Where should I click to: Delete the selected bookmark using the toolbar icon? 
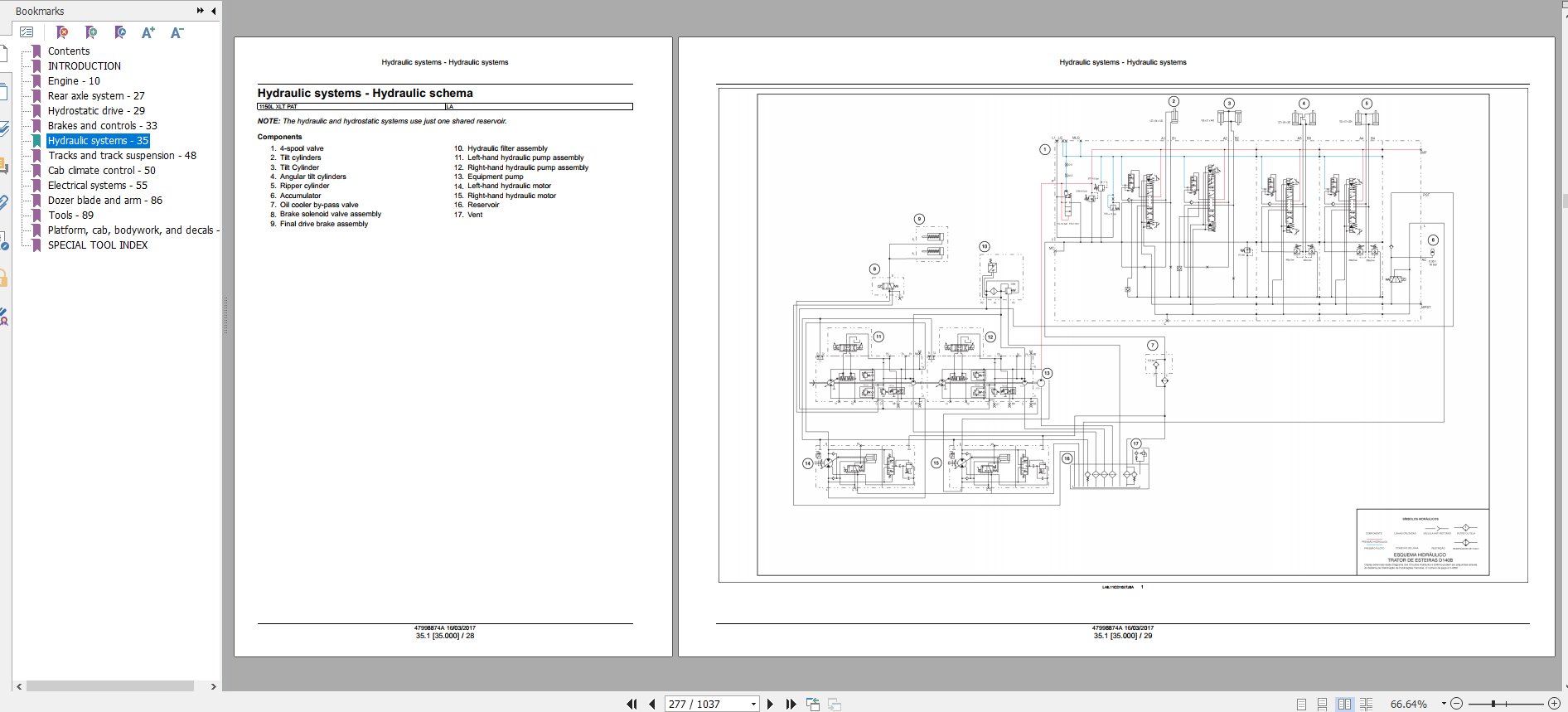point(62,32)
